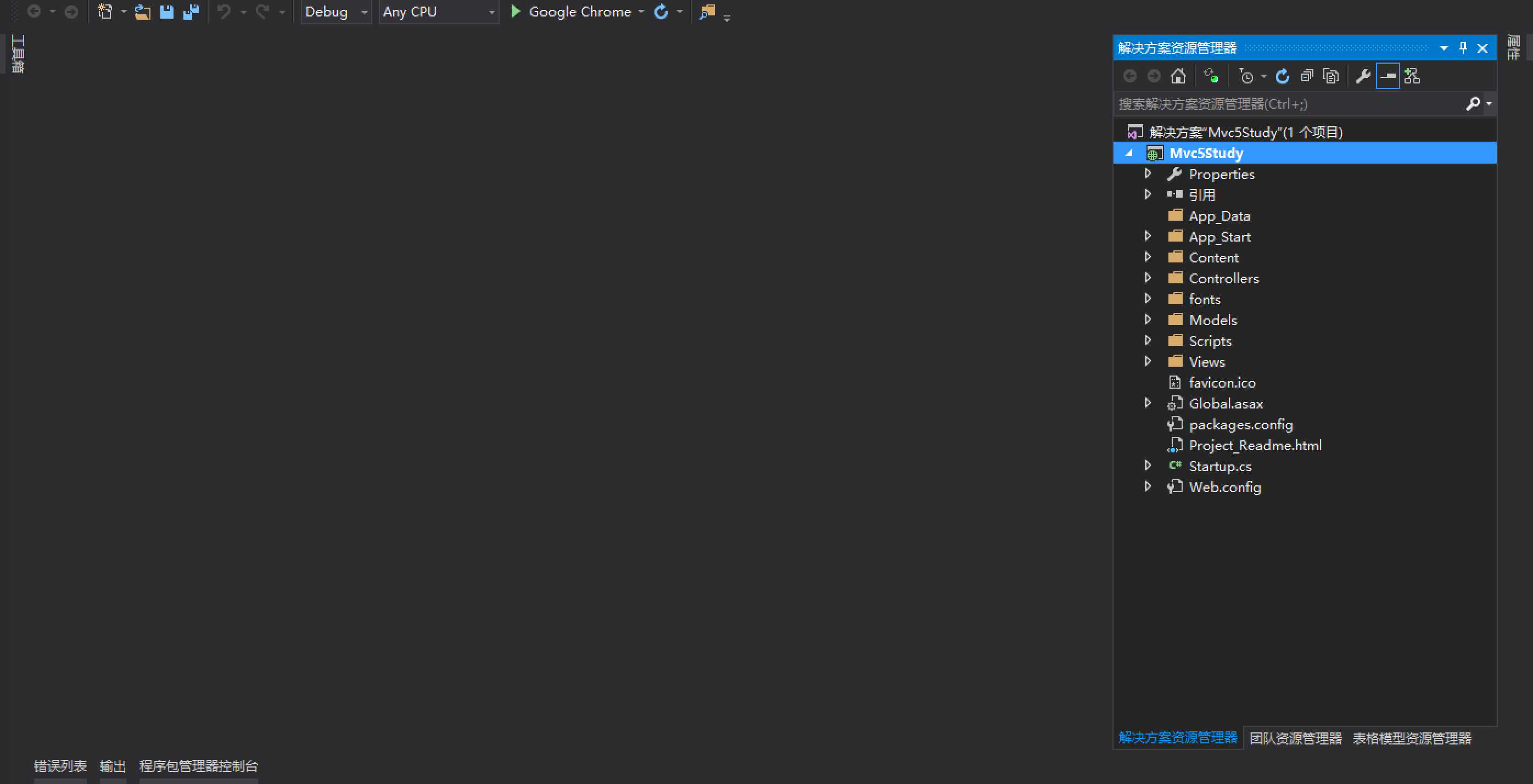This screenshot has height=784, width=1533.
Task: Select the 解决方案“Mvc5Study” solution row
Action: click(x=1305, y=132)
